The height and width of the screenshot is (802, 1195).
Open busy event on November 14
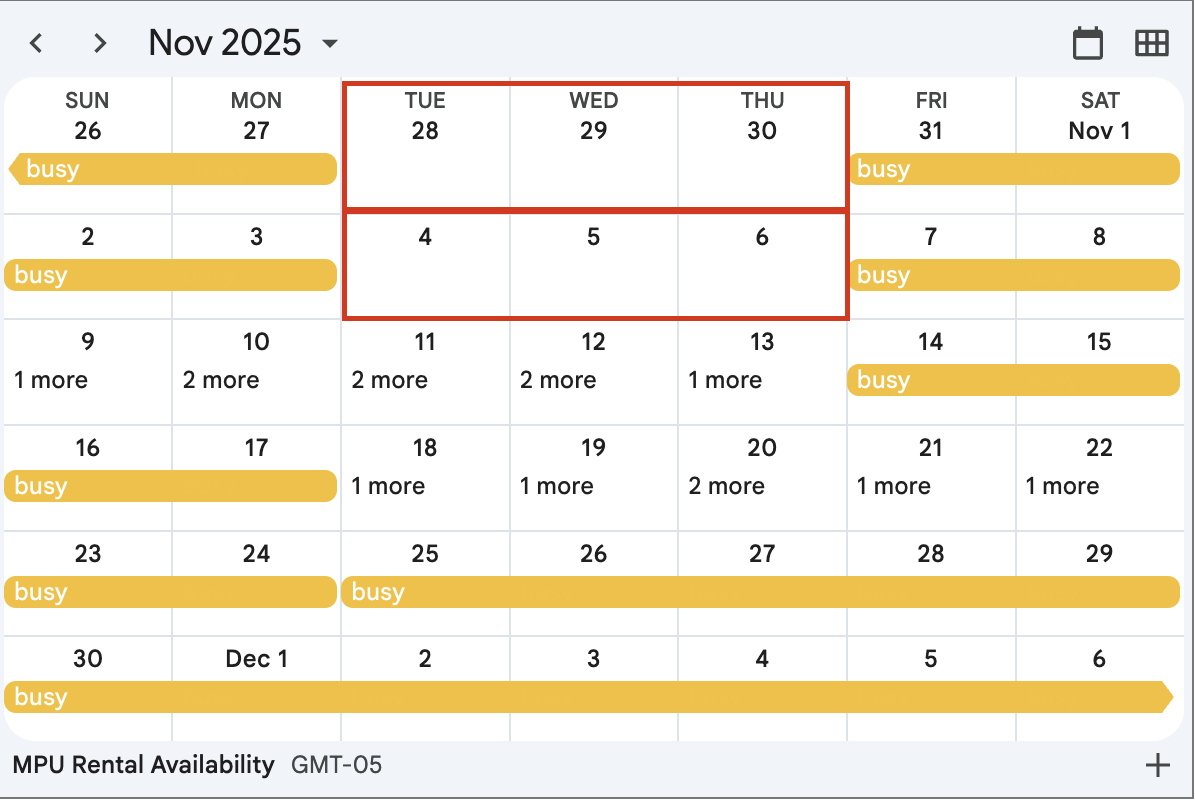click(x=1013, y=380)
